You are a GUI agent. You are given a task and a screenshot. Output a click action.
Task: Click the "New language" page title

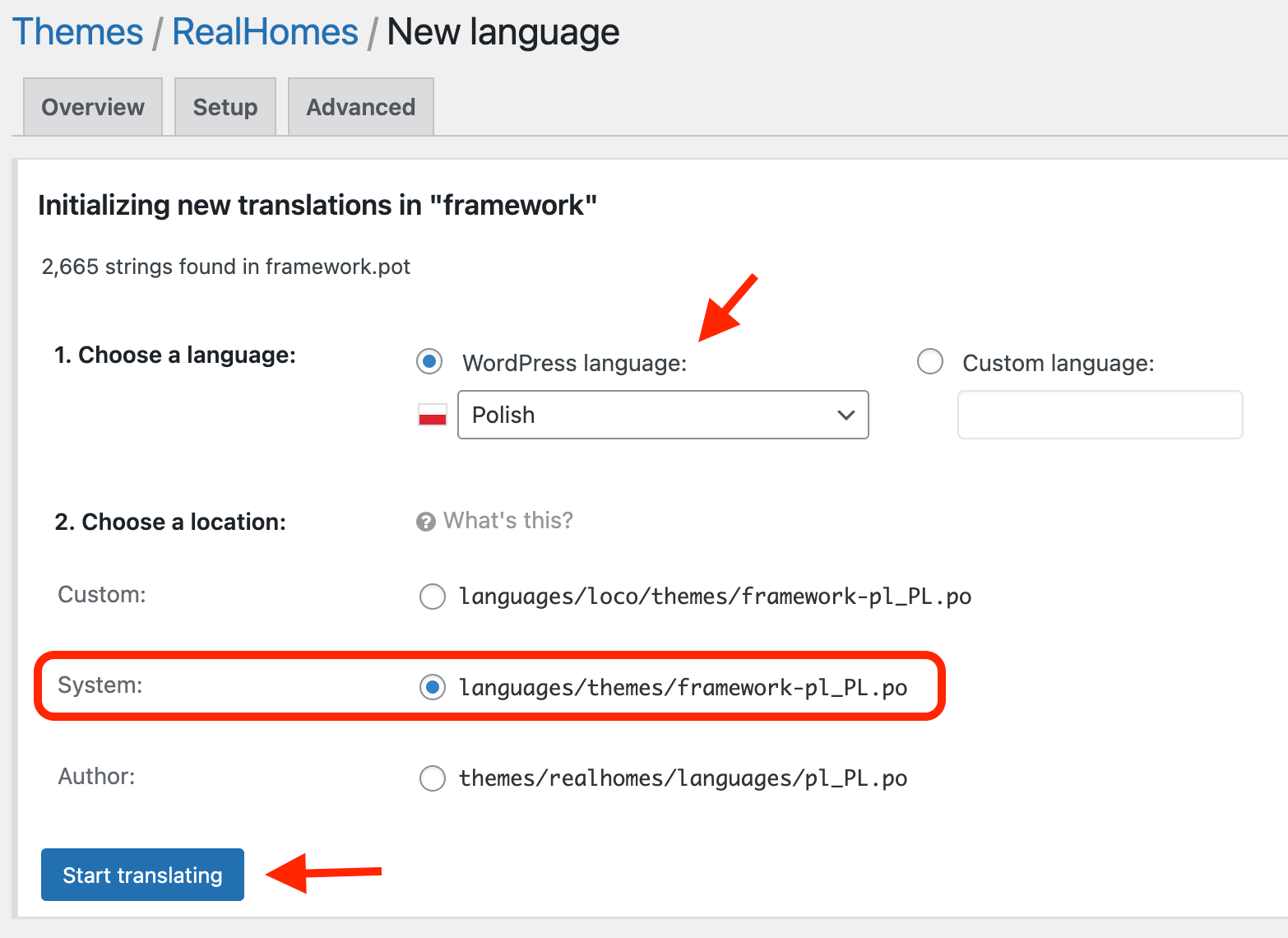click(x=503, y=32)
